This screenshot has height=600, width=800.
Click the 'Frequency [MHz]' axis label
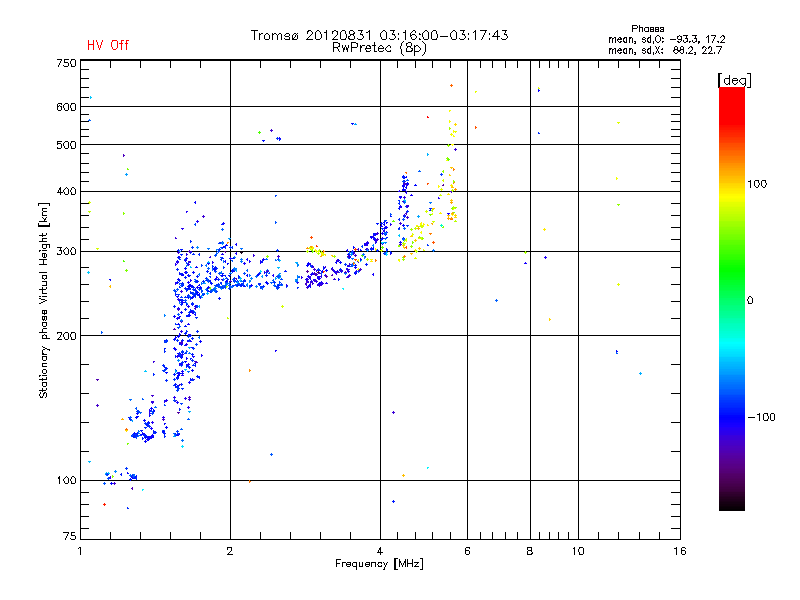pyautogui.click(x=379, y=564)
